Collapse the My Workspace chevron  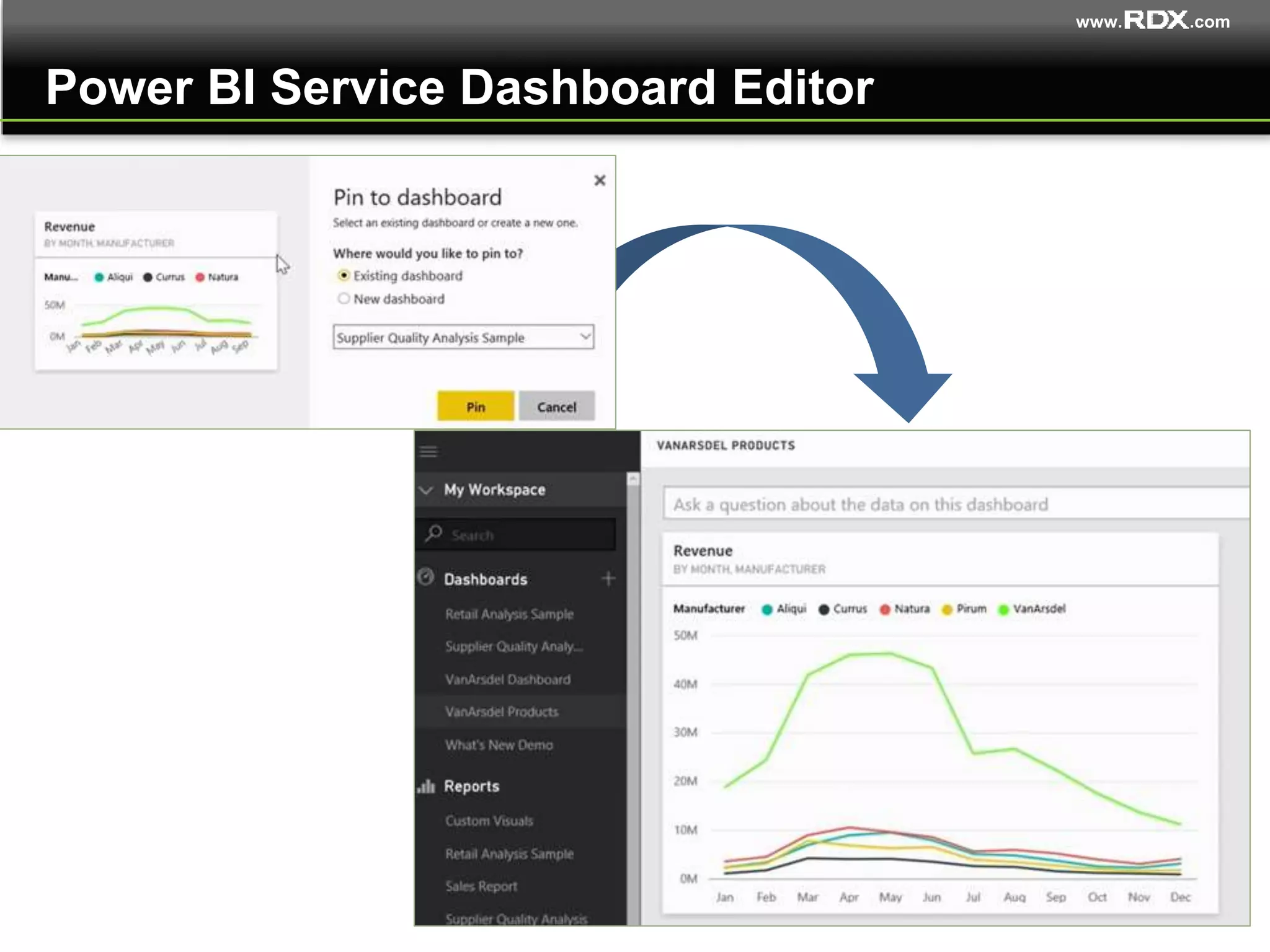tap(426, 490)
